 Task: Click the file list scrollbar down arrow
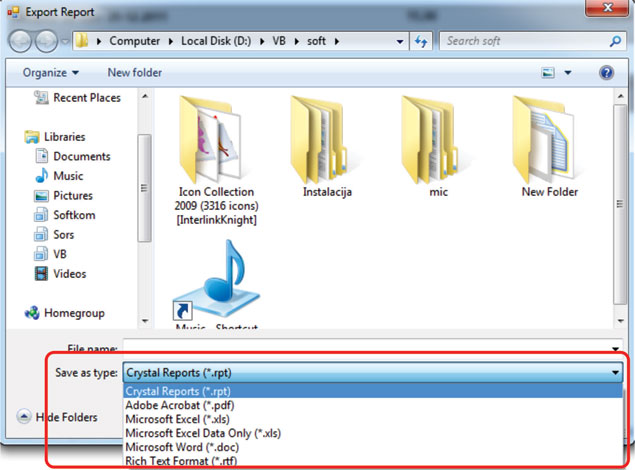[x=620, y=321]
